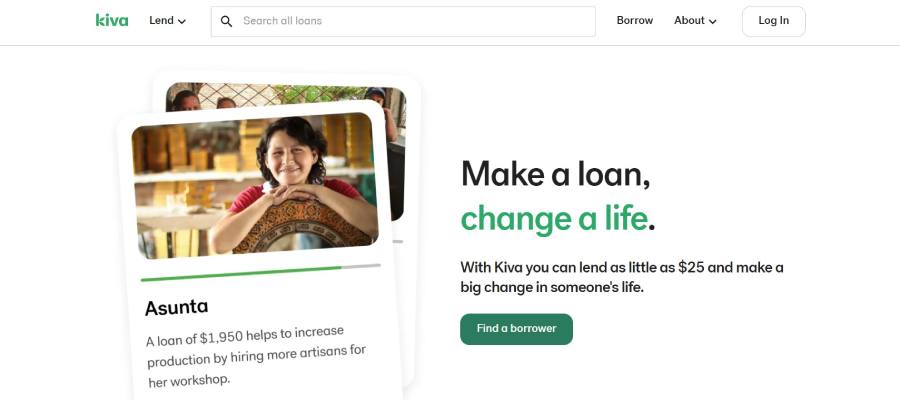Click the Log In button
This screenshot has width=900, height=400.
pyautogui.click(x=774, y=21)
